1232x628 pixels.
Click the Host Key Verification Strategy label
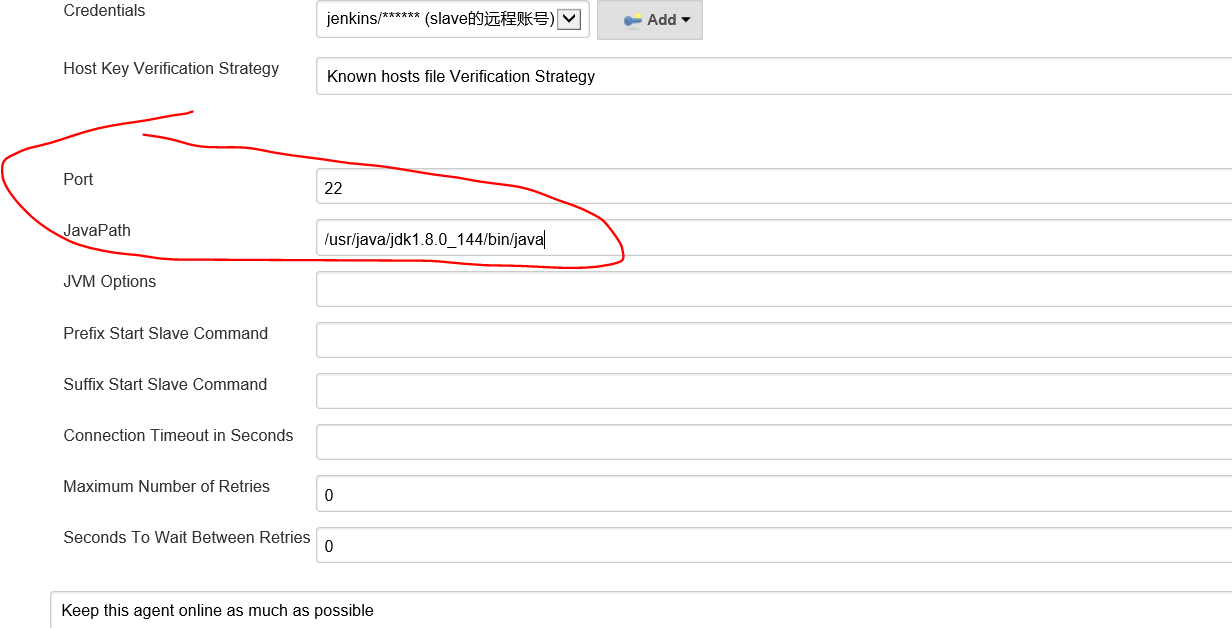(x=171, y=69)
